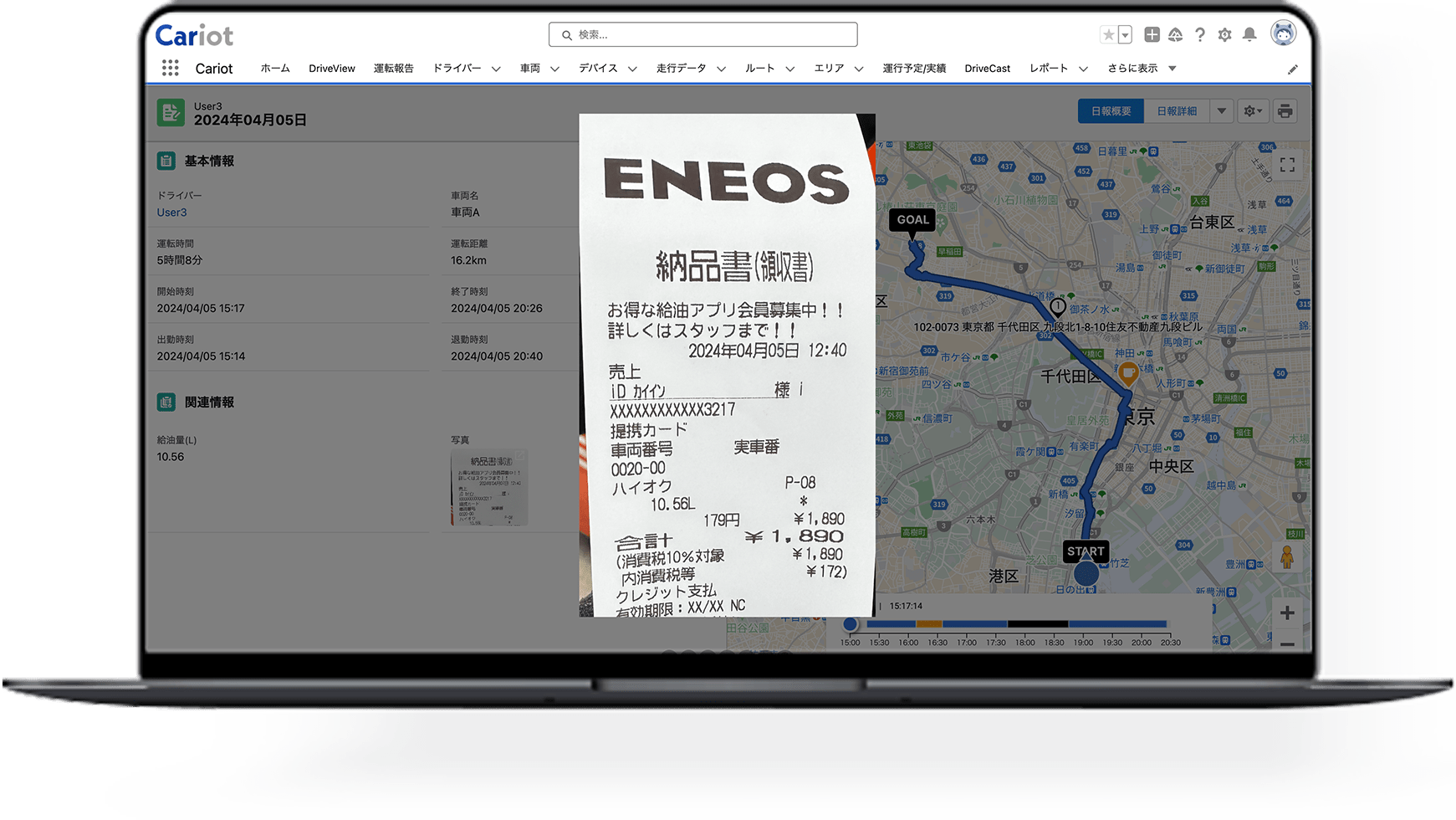Open the help question mark icon
1456x820 pixels.
tap(1200, 34)
